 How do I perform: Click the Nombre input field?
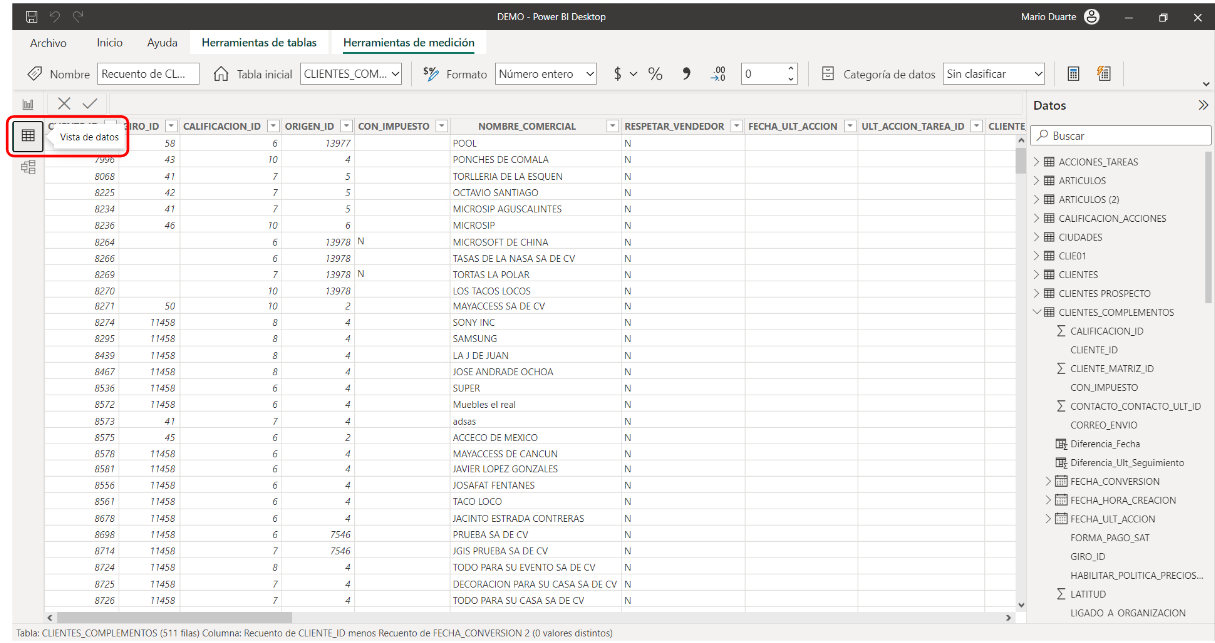click(148, 74)
